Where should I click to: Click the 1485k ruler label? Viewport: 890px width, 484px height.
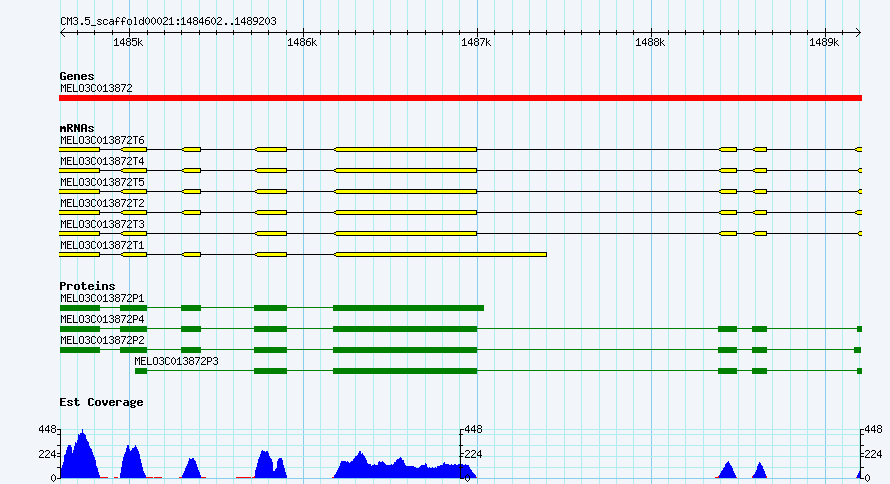128,42
